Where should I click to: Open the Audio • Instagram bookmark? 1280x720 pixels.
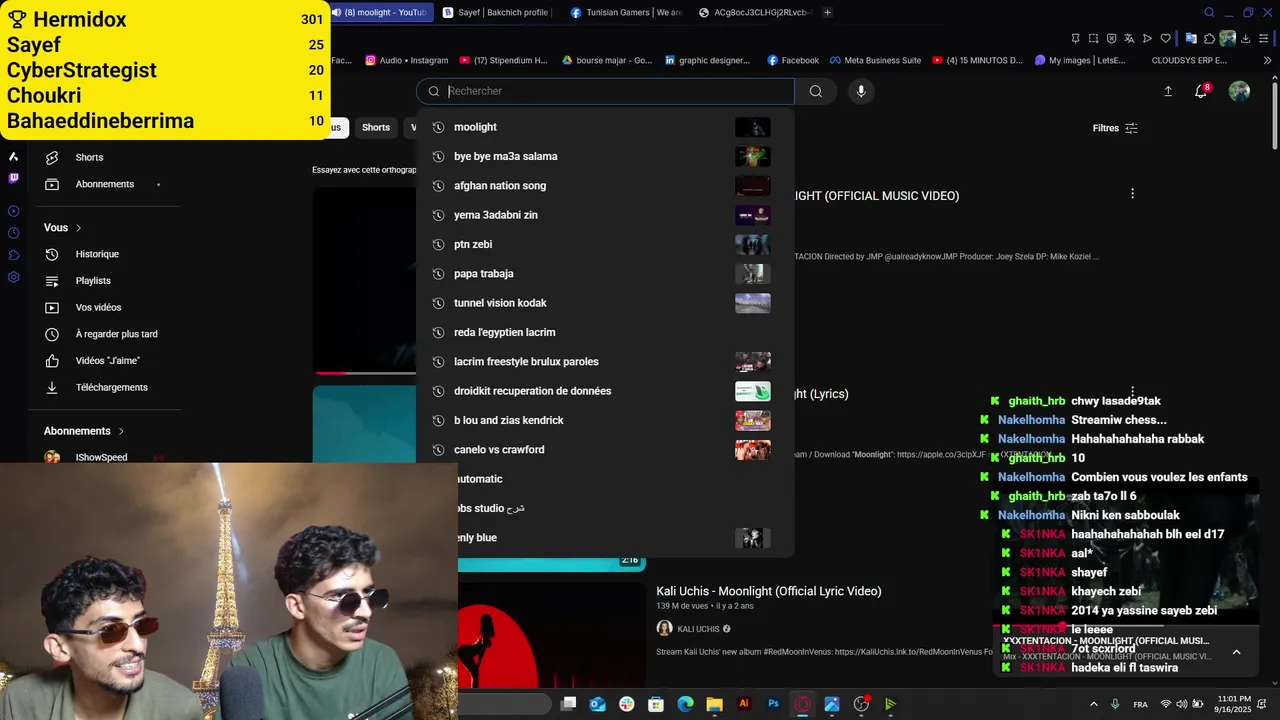[406, 60]
